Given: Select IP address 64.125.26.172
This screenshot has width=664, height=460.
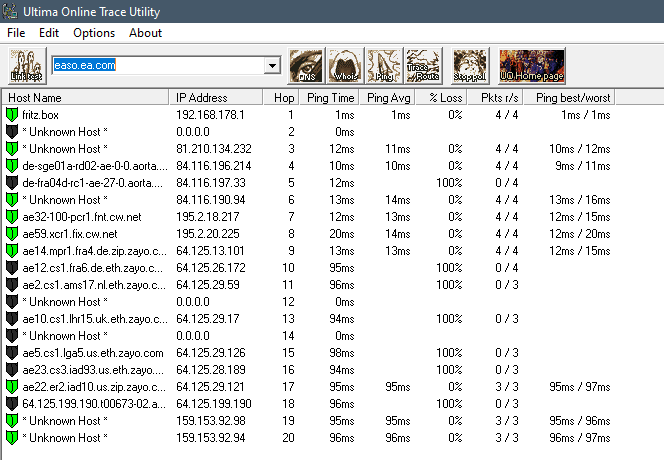Looking at the screenshot, I should tap(211, 268).
